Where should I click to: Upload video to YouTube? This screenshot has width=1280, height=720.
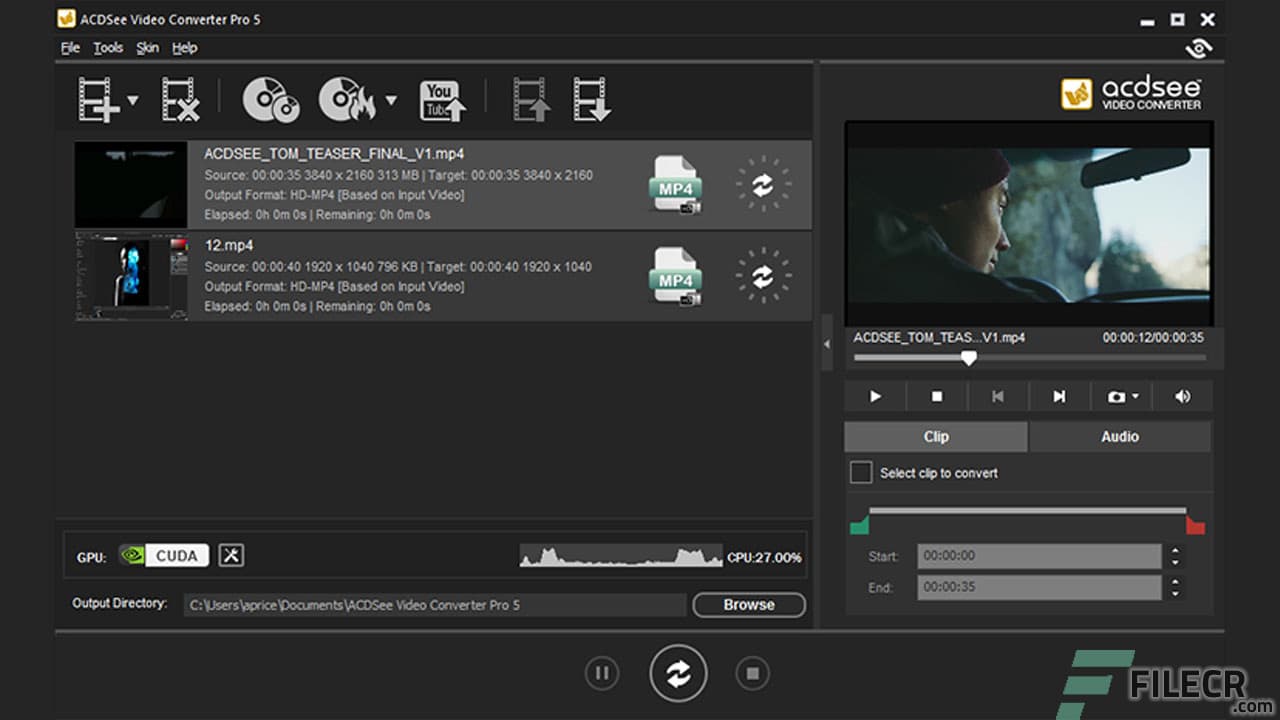point(440,99)
